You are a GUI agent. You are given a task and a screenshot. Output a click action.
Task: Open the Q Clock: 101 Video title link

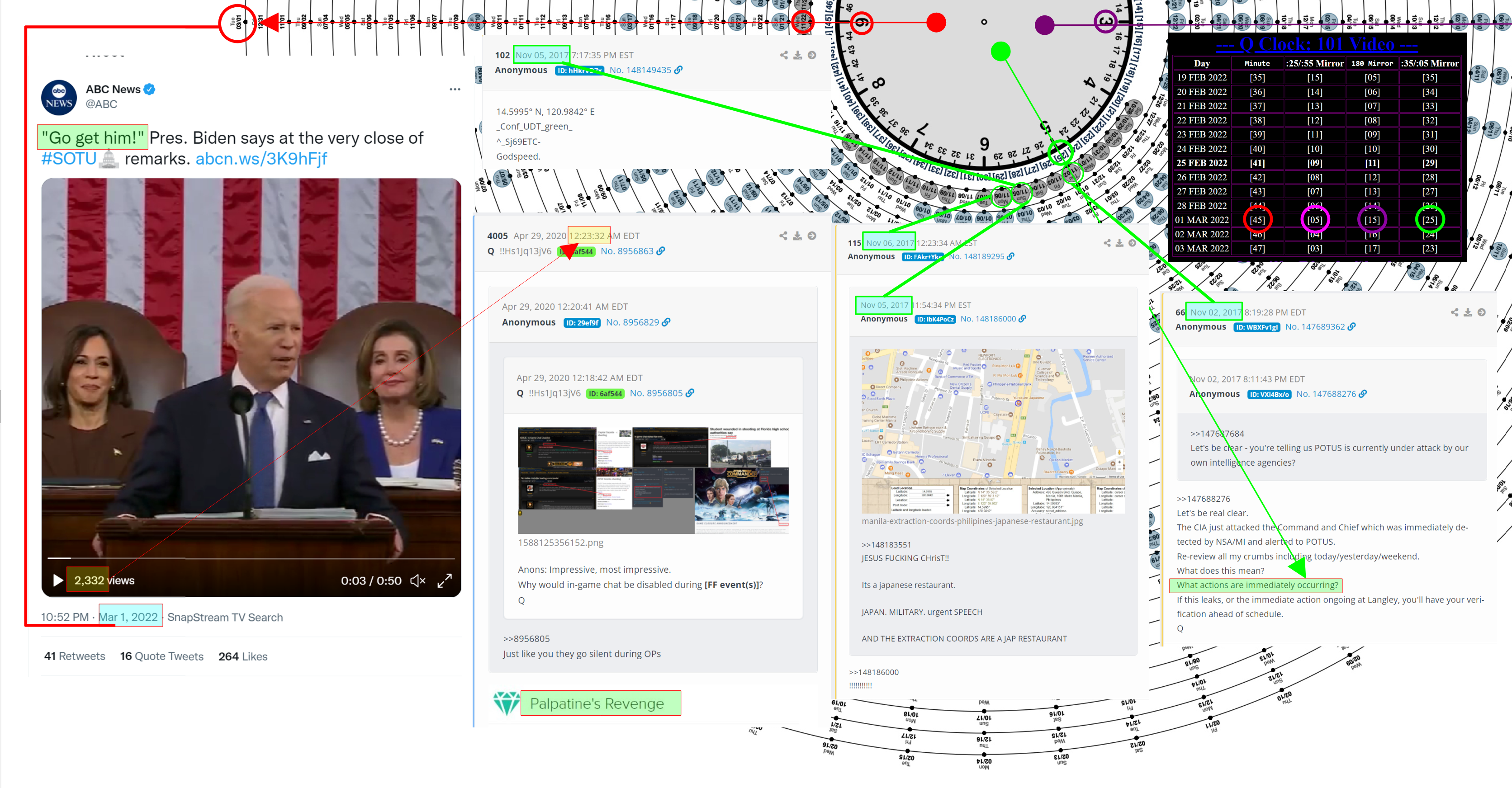1317,44
